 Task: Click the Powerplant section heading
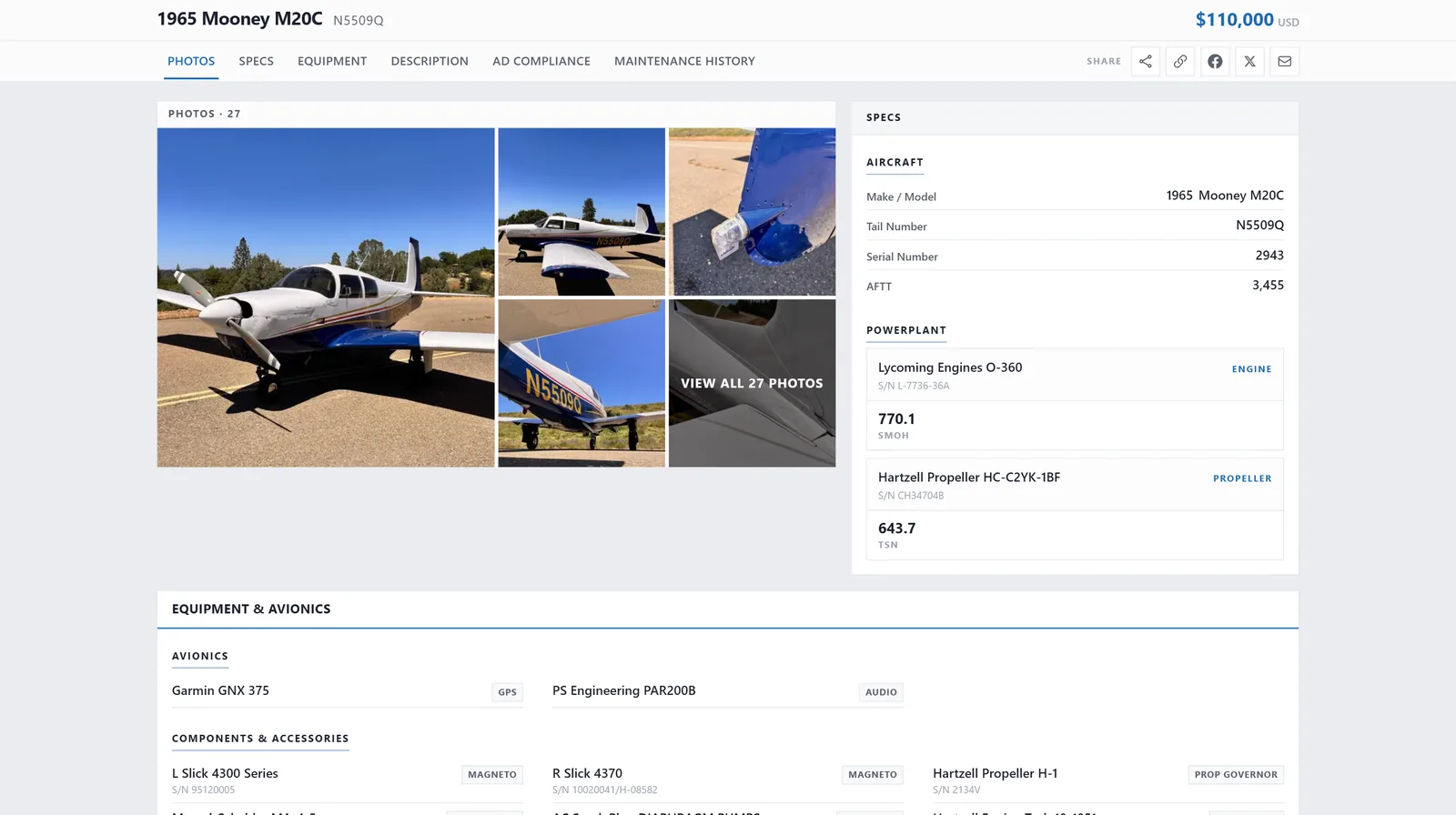pos(906,330)
